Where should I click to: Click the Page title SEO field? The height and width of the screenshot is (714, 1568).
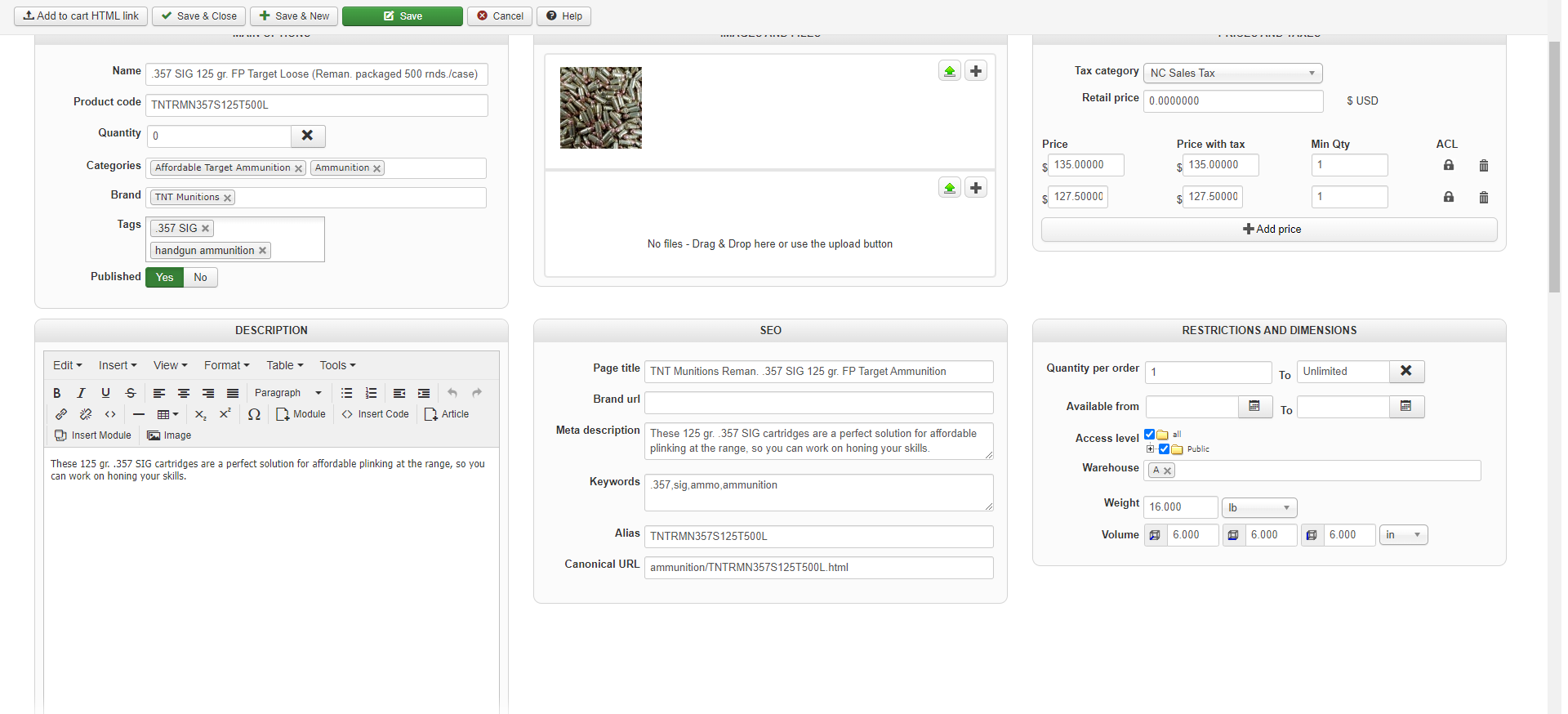point(819,372)
